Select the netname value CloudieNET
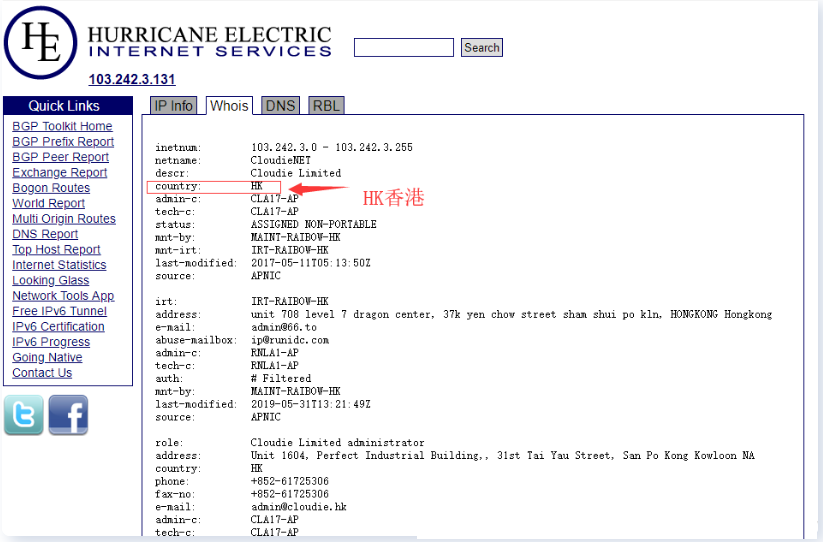The image size is (823, 542). tap(280, 160)
